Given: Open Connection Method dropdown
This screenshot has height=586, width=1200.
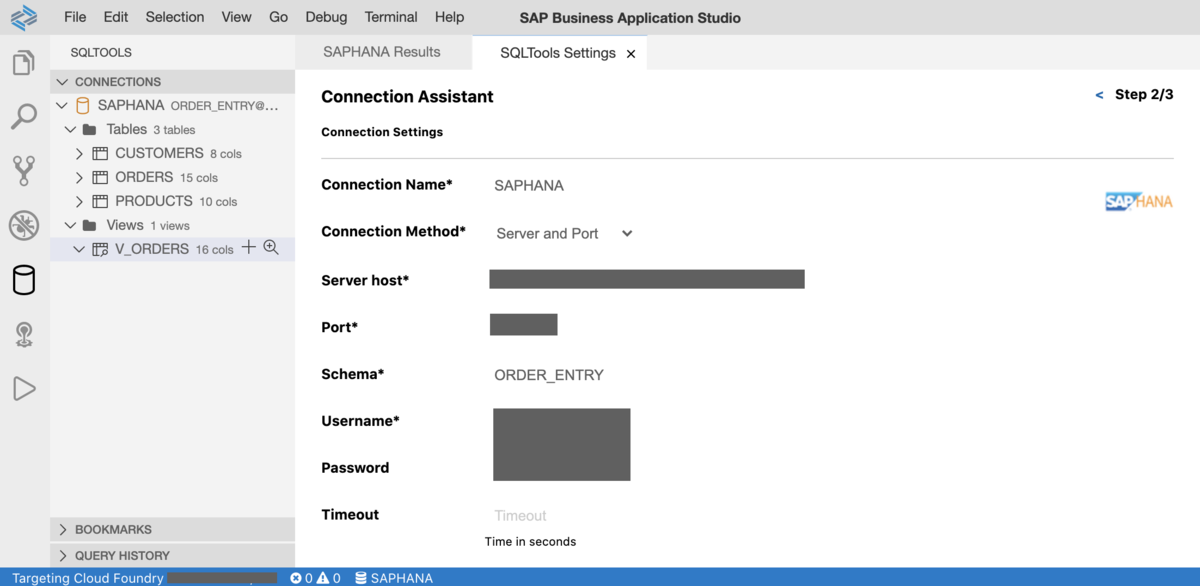Looking at the screenshot, I should [x=564, y=233].
